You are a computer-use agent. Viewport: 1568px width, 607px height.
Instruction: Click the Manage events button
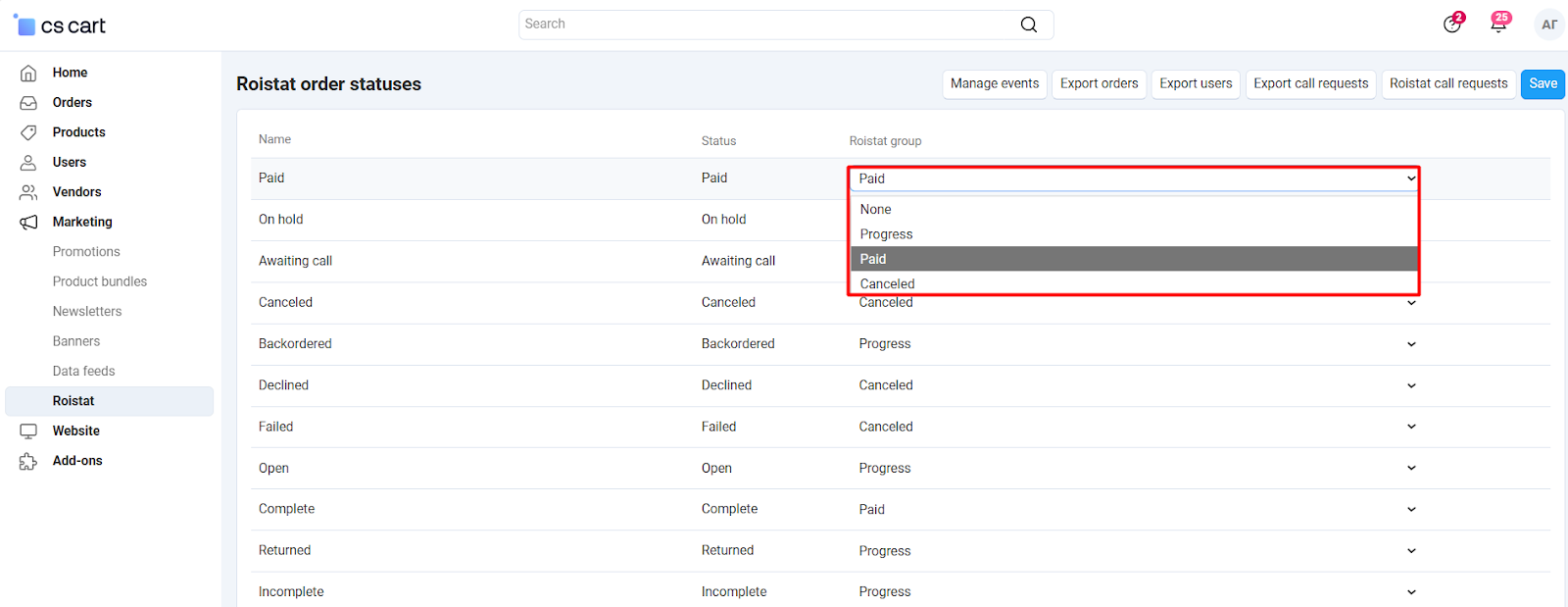click(995, 84)
